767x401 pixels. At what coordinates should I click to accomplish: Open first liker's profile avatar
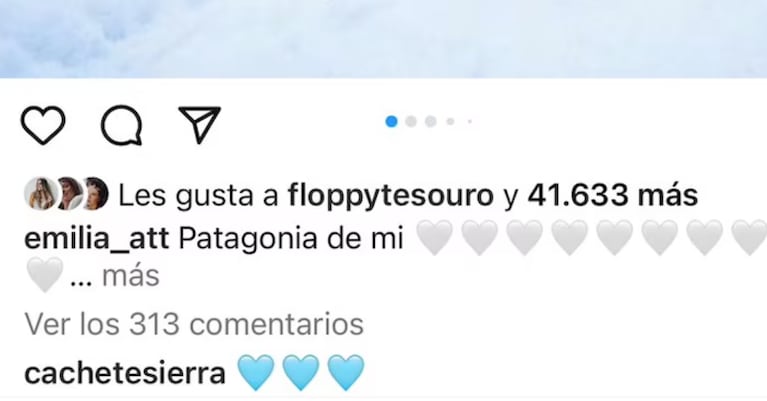pos(40,194)
